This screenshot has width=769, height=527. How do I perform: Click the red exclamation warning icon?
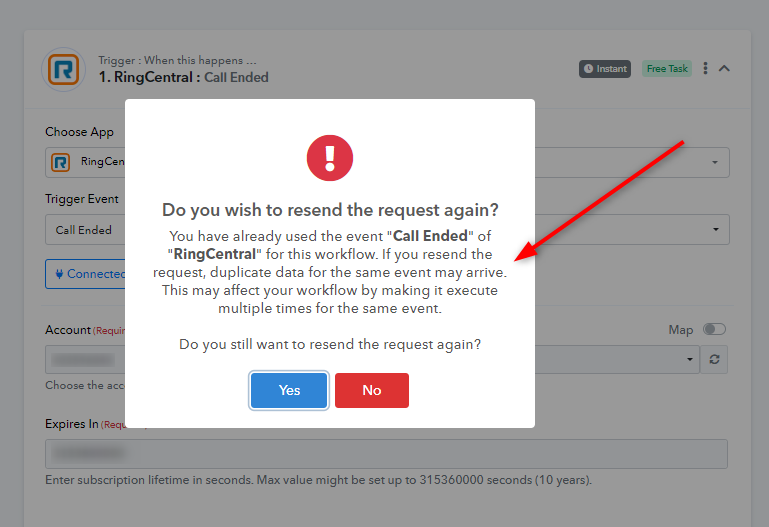coord(330,158)
